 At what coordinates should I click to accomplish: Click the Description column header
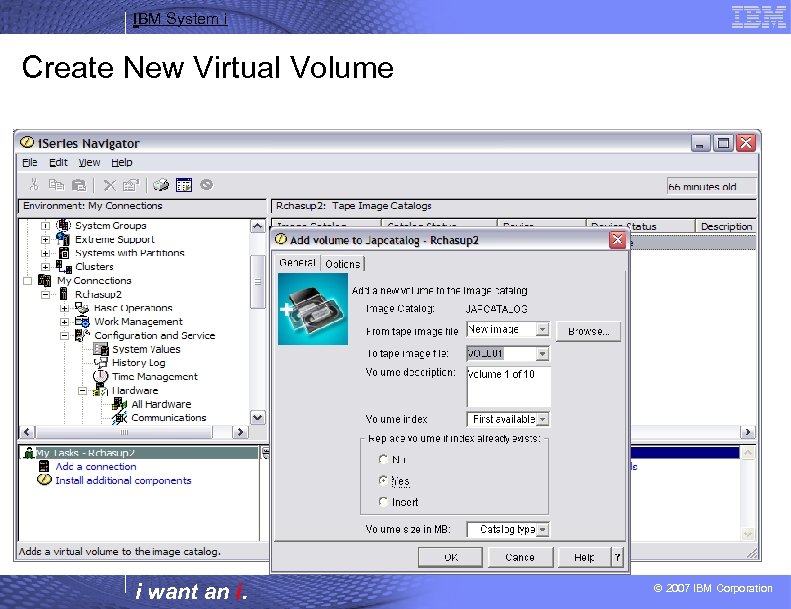pos(726,227)
